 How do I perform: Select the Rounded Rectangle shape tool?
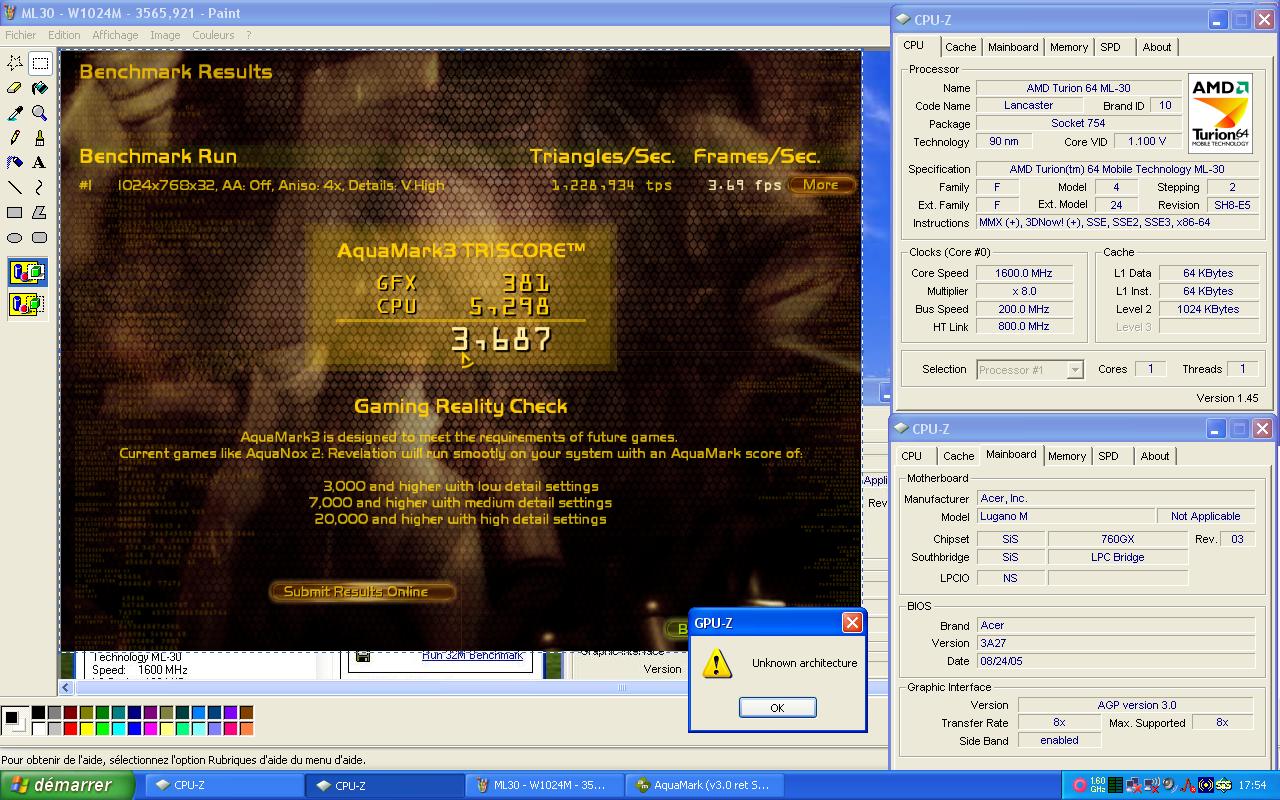[x=40, y=237]
